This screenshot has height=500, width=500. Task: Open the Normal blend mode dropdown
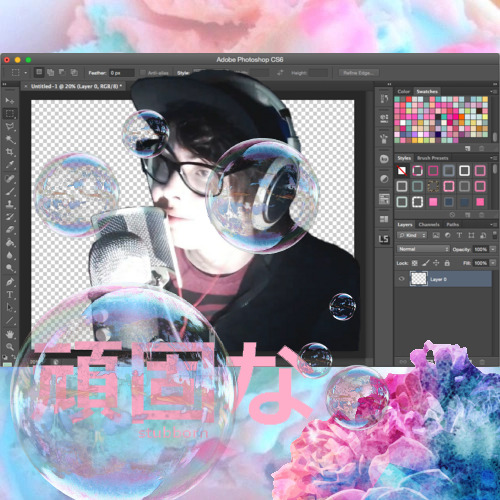423,249
